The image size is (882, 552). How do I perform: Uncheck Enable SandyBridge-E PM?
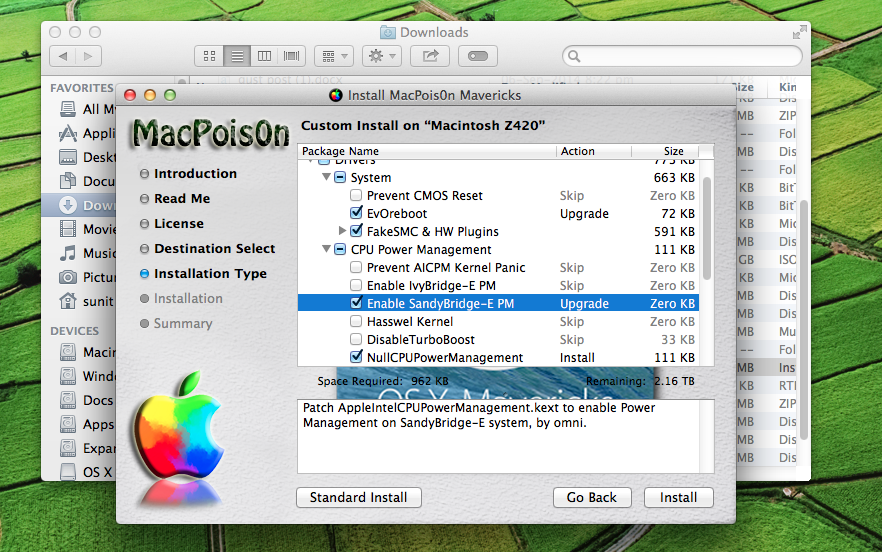[356, 303]
